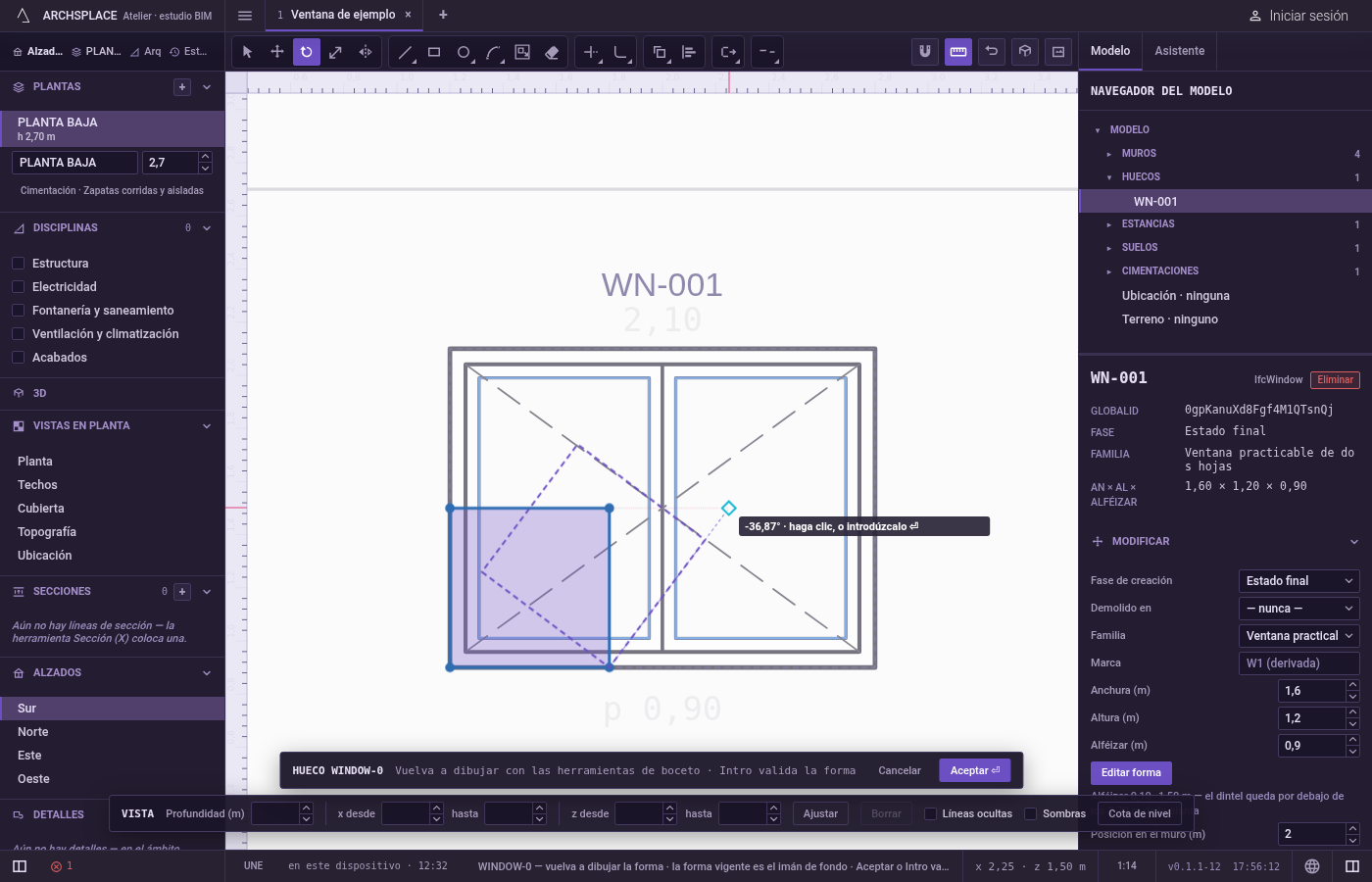1372x882 pixels.
Task: Select the pointer selection tool
Action: pos(247,52)
